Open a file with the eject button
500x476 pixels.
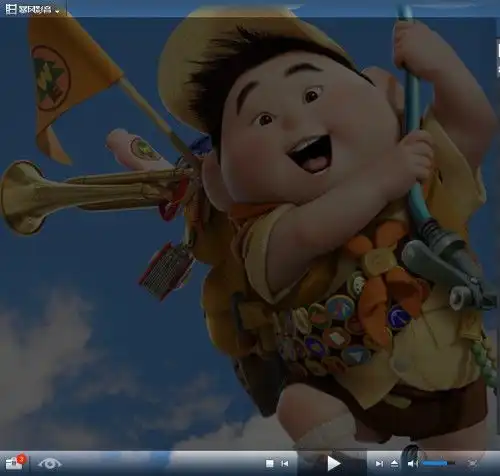tap(394, 463)
